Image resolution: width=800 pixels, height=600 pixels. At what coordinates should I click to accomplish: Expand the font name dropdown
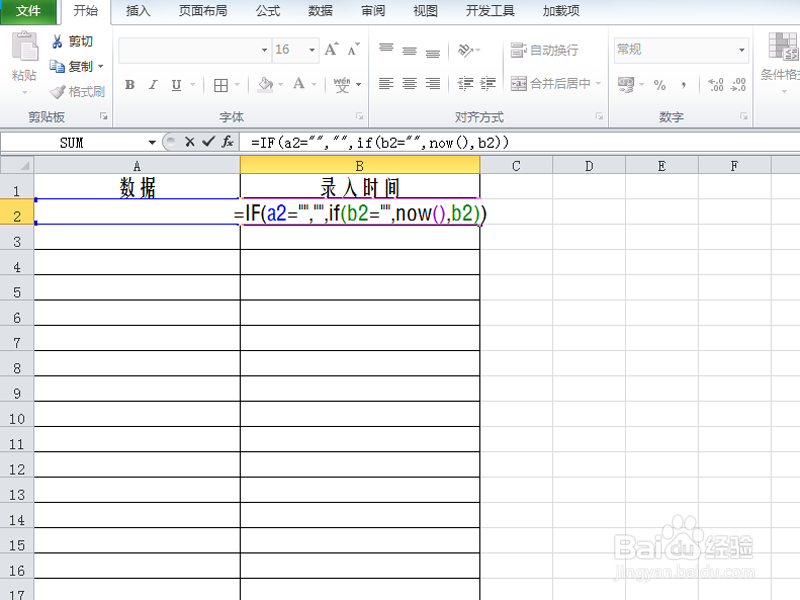coord(264,50)
